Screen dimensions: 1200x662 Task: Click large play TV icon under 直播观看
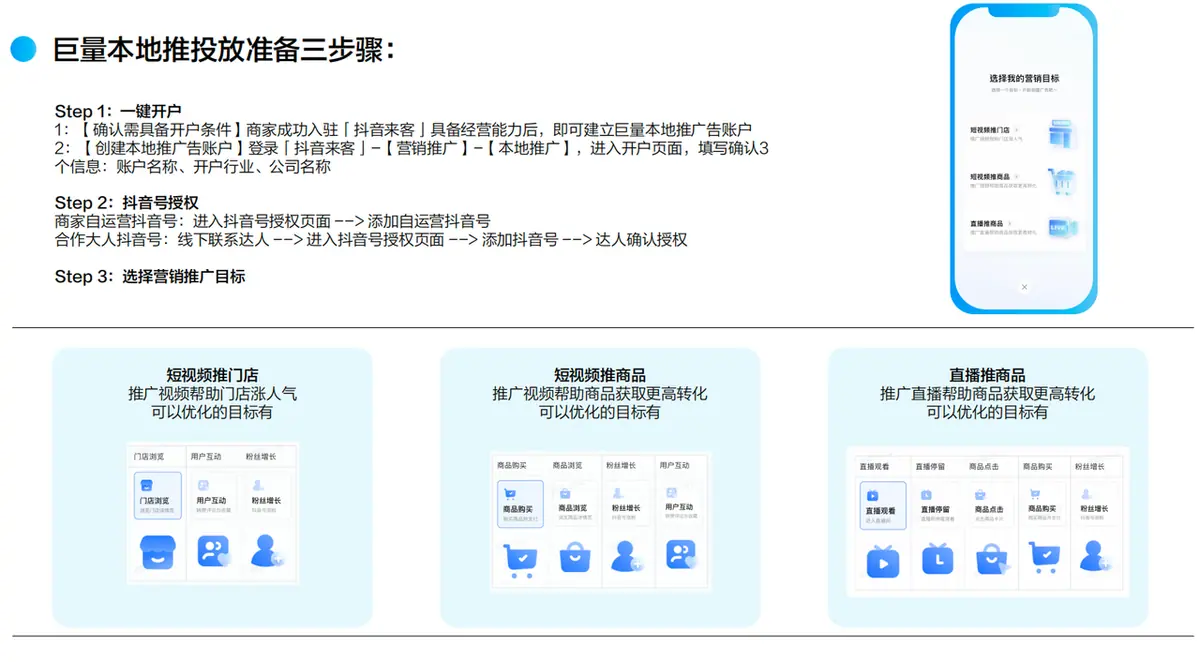pos(883,561)
